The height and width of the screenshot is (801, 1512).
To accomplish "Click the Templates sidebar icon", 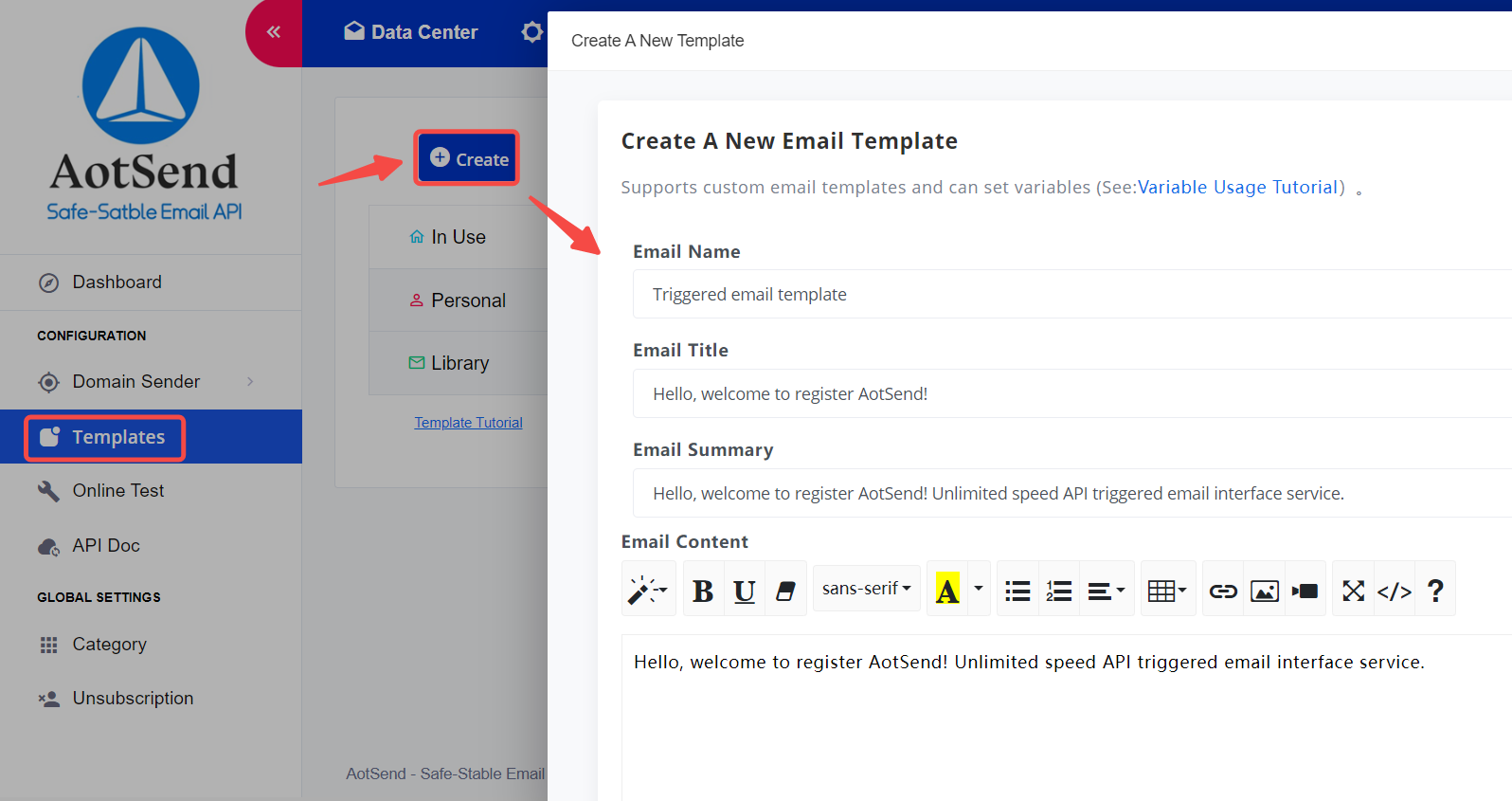I will 49,437.
